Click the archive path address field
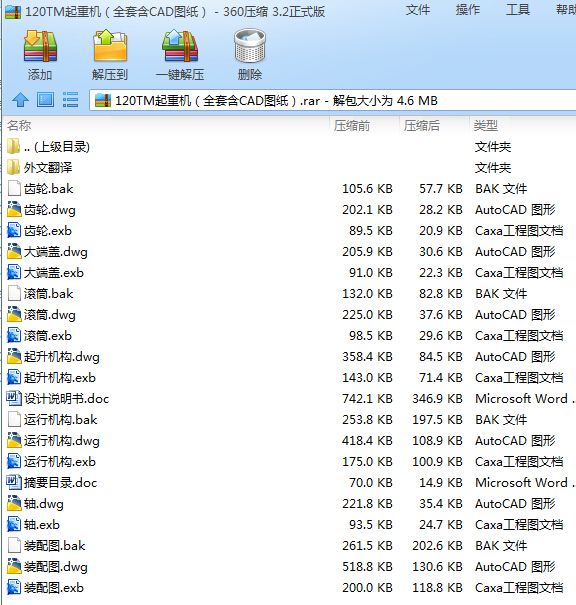Viewport: 576px width, 605px height. pyautogui.click(x=333, y=101)
